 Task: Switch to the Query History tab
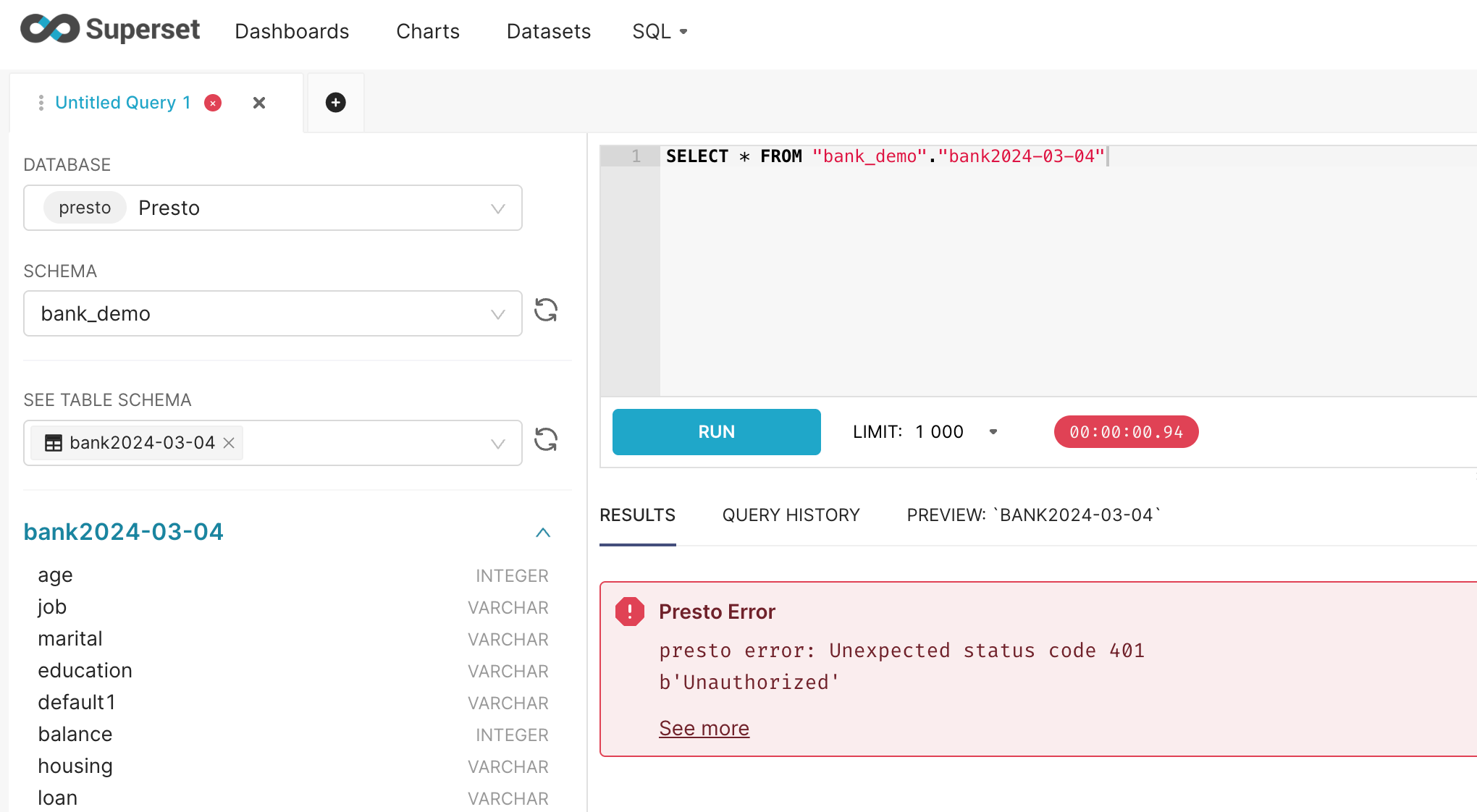pyautogui.click(x=791, y=515)
